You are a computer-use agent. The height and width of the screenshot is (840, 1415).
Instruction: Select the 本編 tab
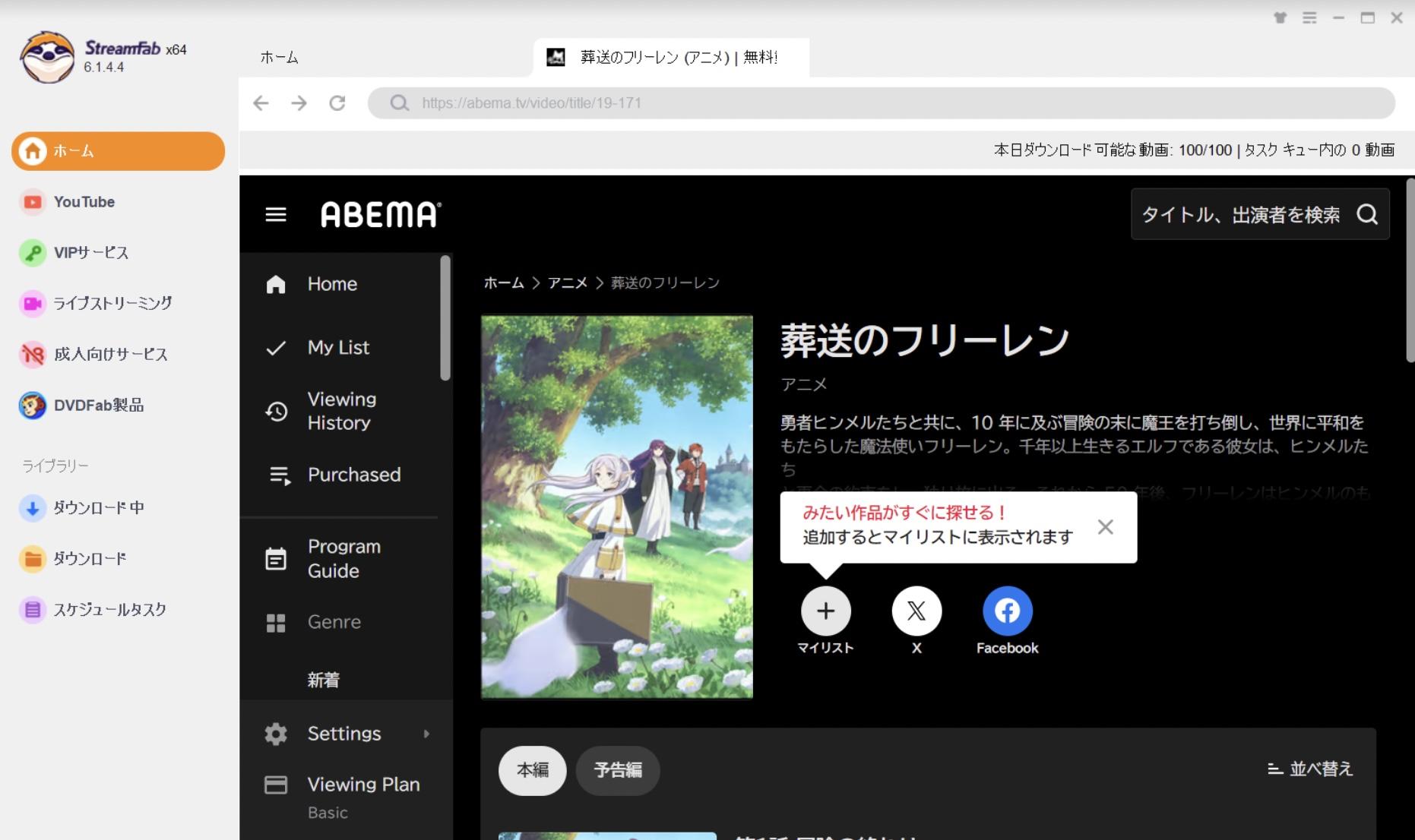(x=533, y=771)
